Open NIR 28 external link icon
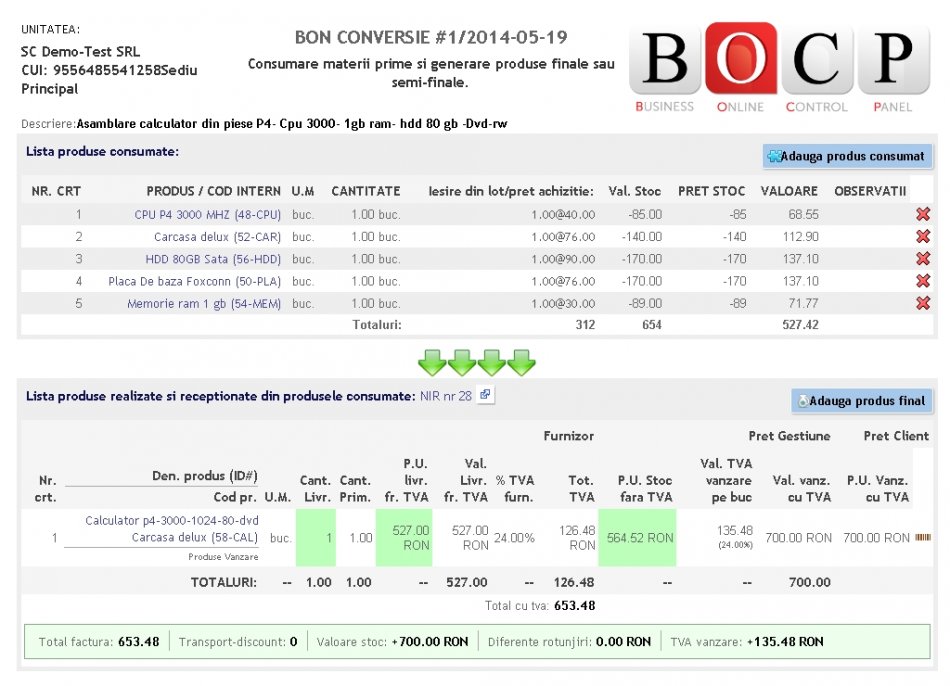The height and width of the screenshot is (686, 950). coord(485,395)
